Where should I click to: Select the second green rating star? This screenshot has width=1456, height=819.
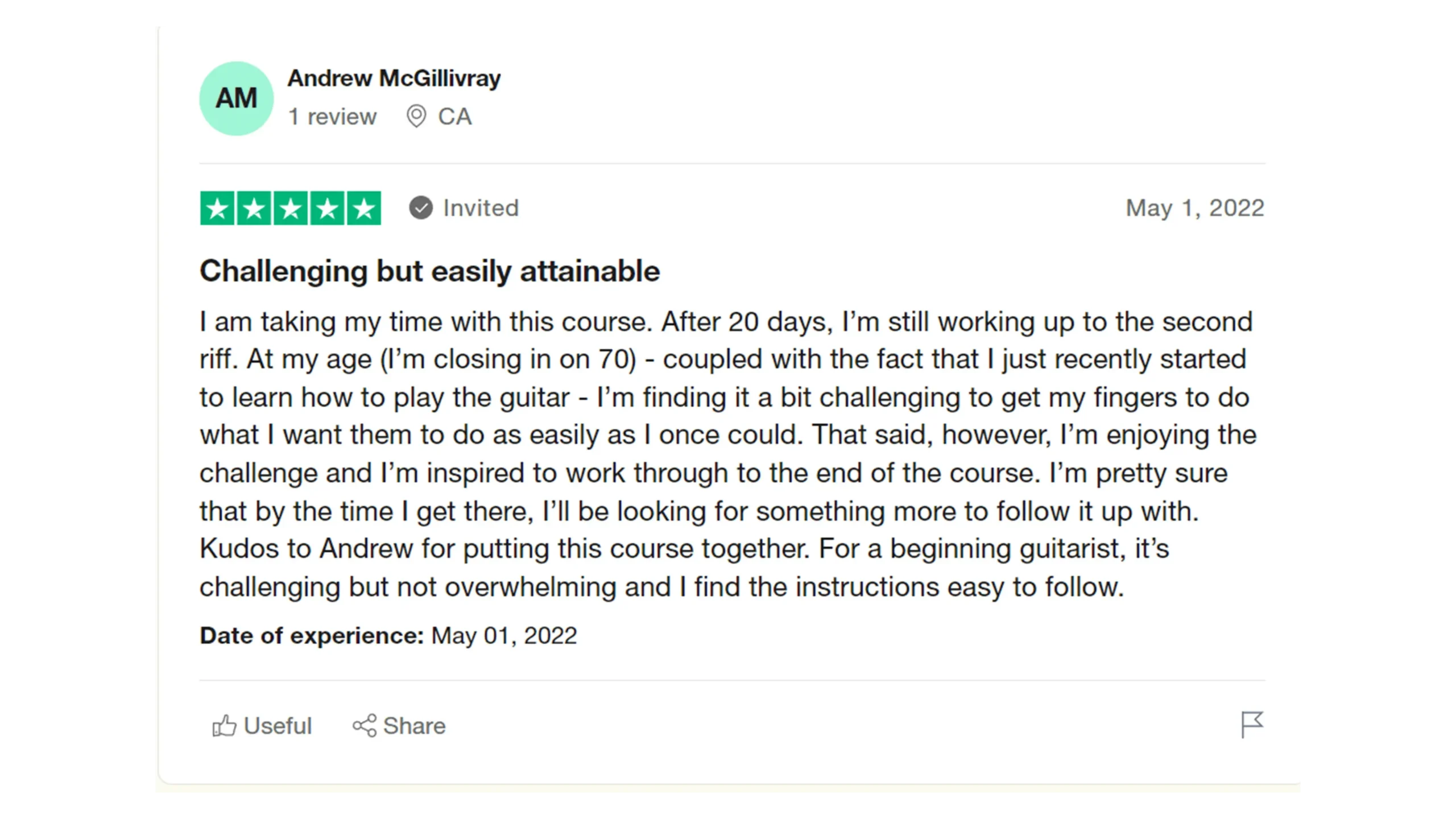[x=254, y=208]
